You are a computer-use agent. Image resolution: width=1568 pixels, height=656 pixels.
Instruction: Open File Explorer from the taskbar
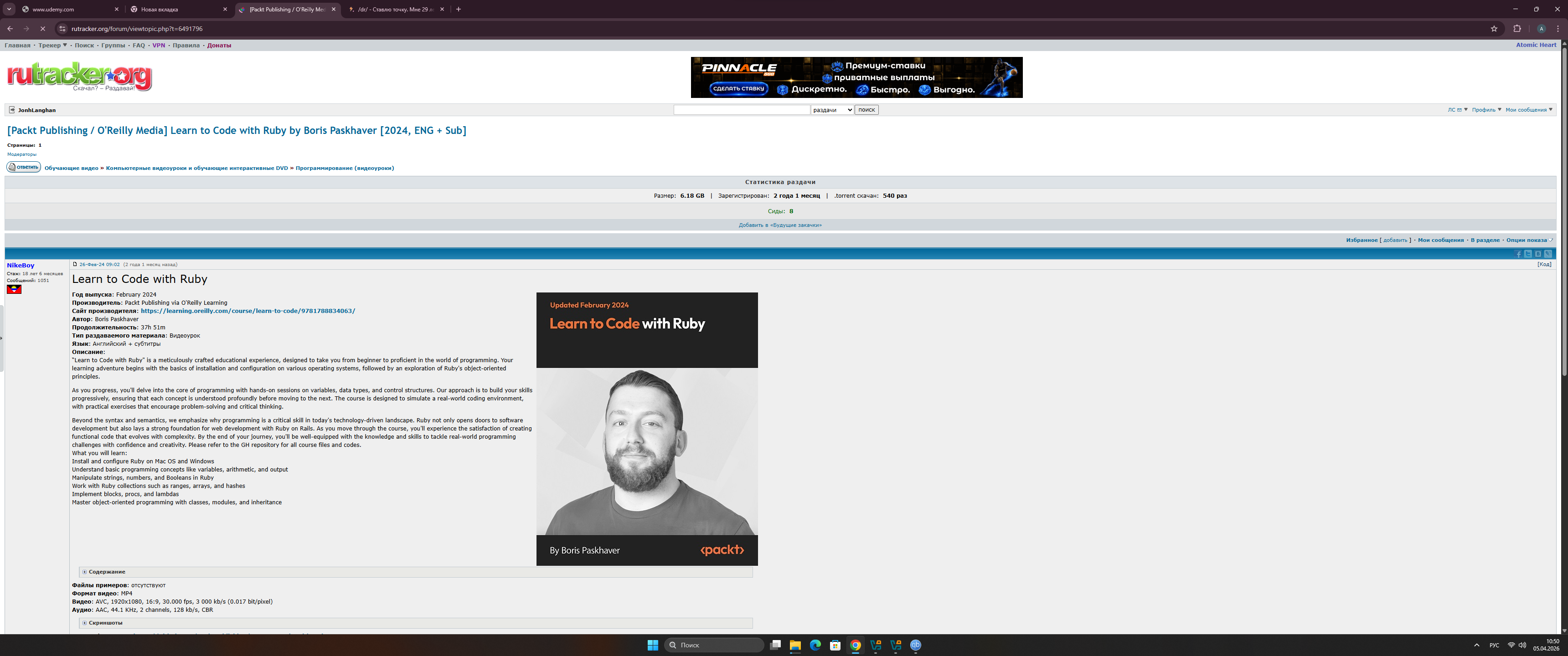tap(795, 645)
